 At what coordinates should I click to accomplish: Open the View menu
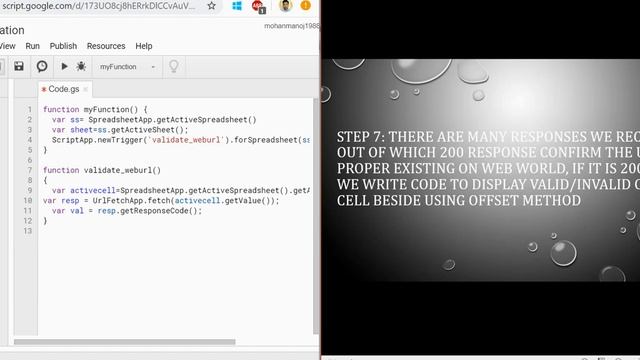pyautogui.click(x=7, y=46)
